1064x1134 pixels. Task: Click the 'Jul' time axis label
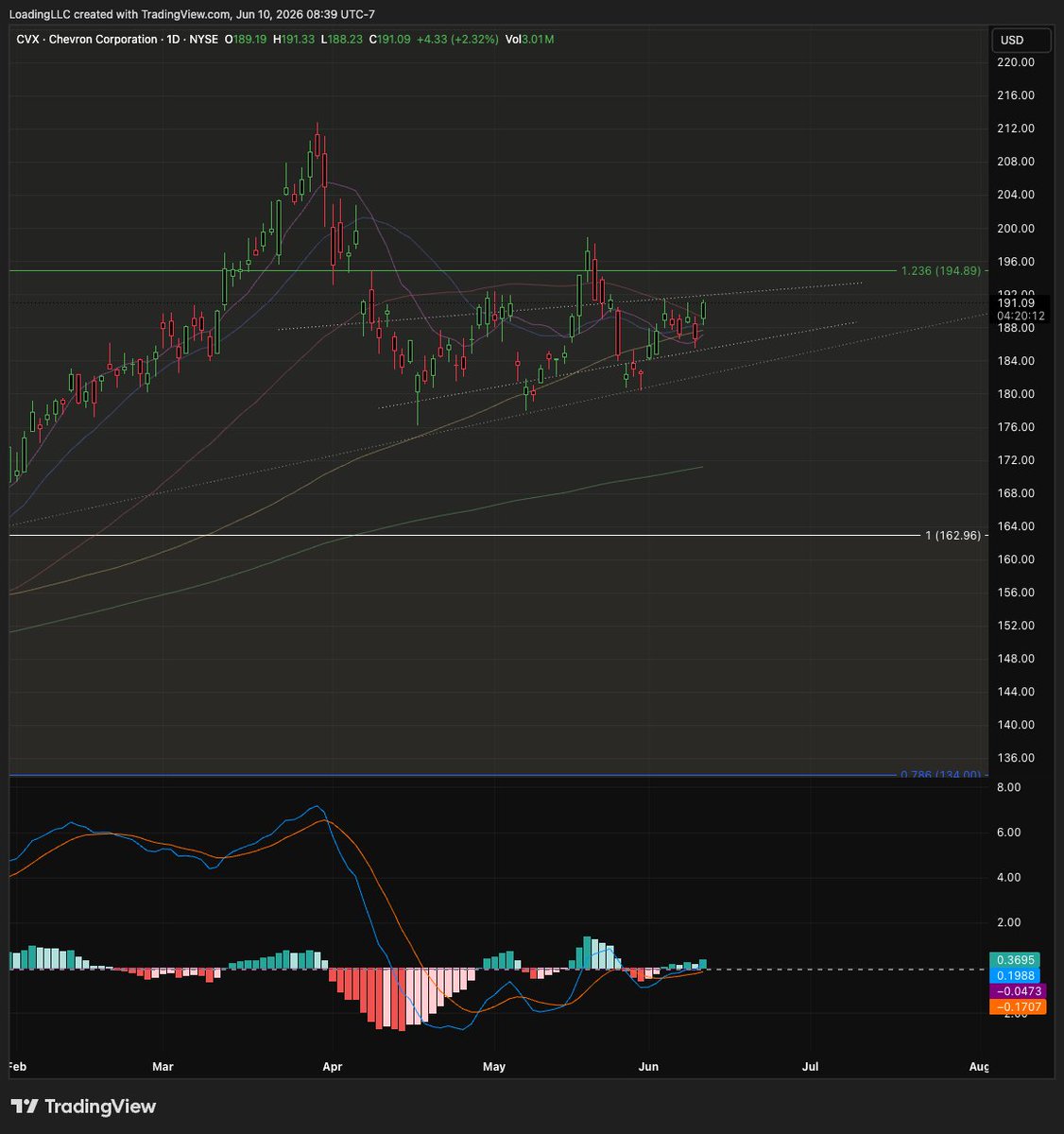[810, 1067]
